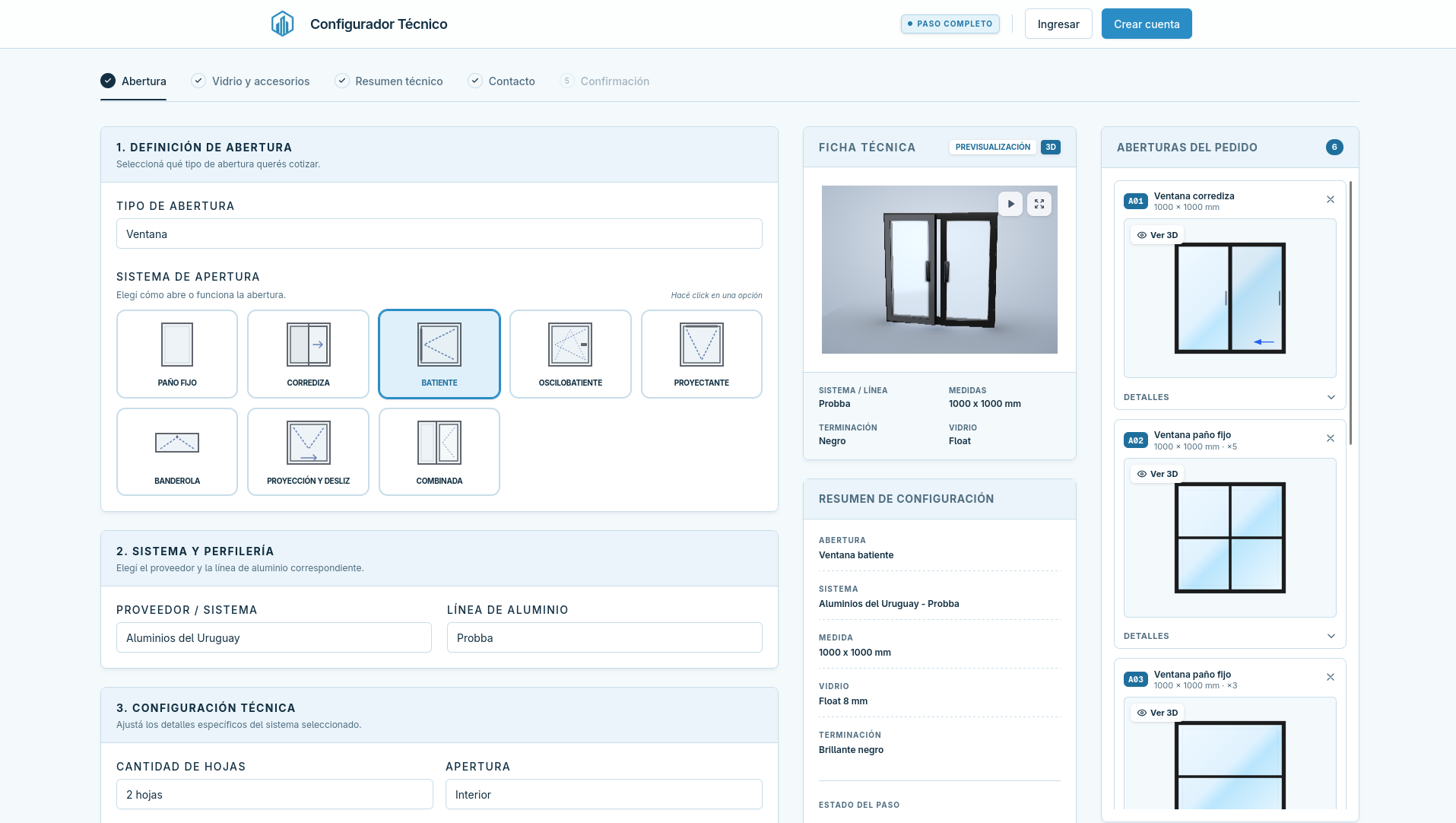The image size is (1456, 823).
Task: Expand Detalles for A02 Ventana paño fijo
Action: point(1229,636)
